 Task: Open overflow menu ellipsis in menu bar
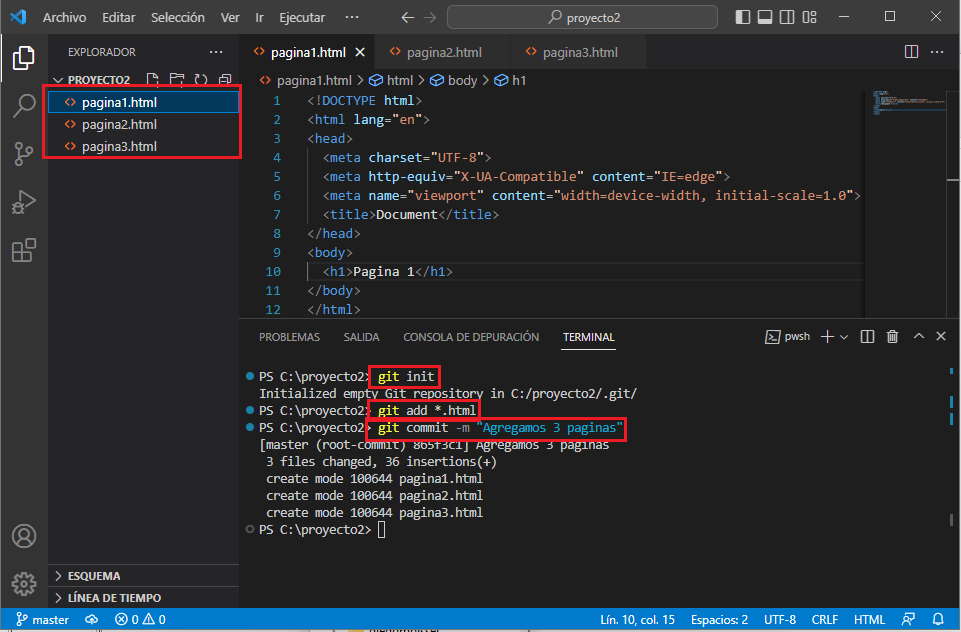pyautogui.click(x=352, y=17)
